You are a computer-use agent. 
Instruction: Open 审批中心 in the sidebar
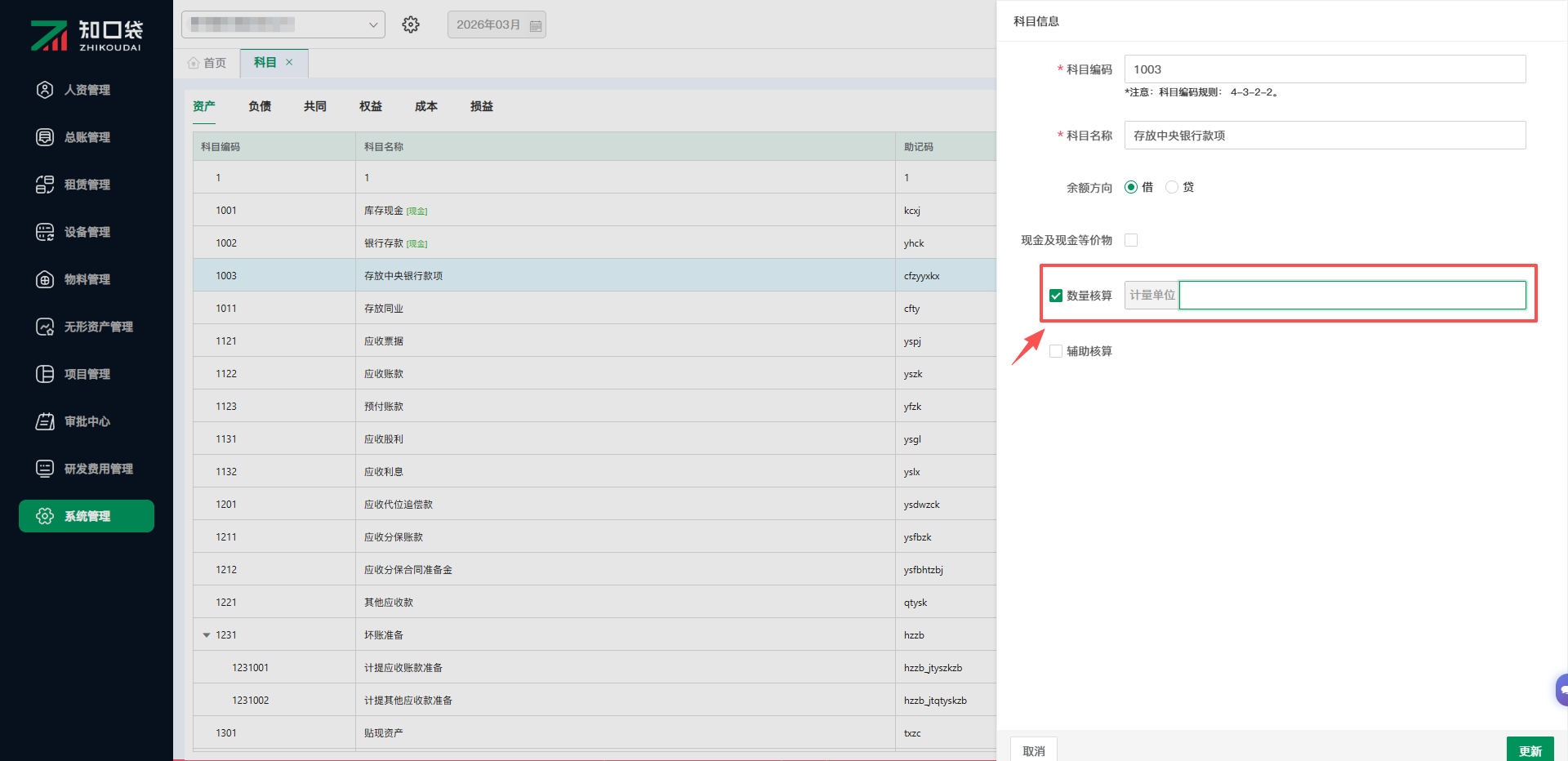[x=87, y=421]
